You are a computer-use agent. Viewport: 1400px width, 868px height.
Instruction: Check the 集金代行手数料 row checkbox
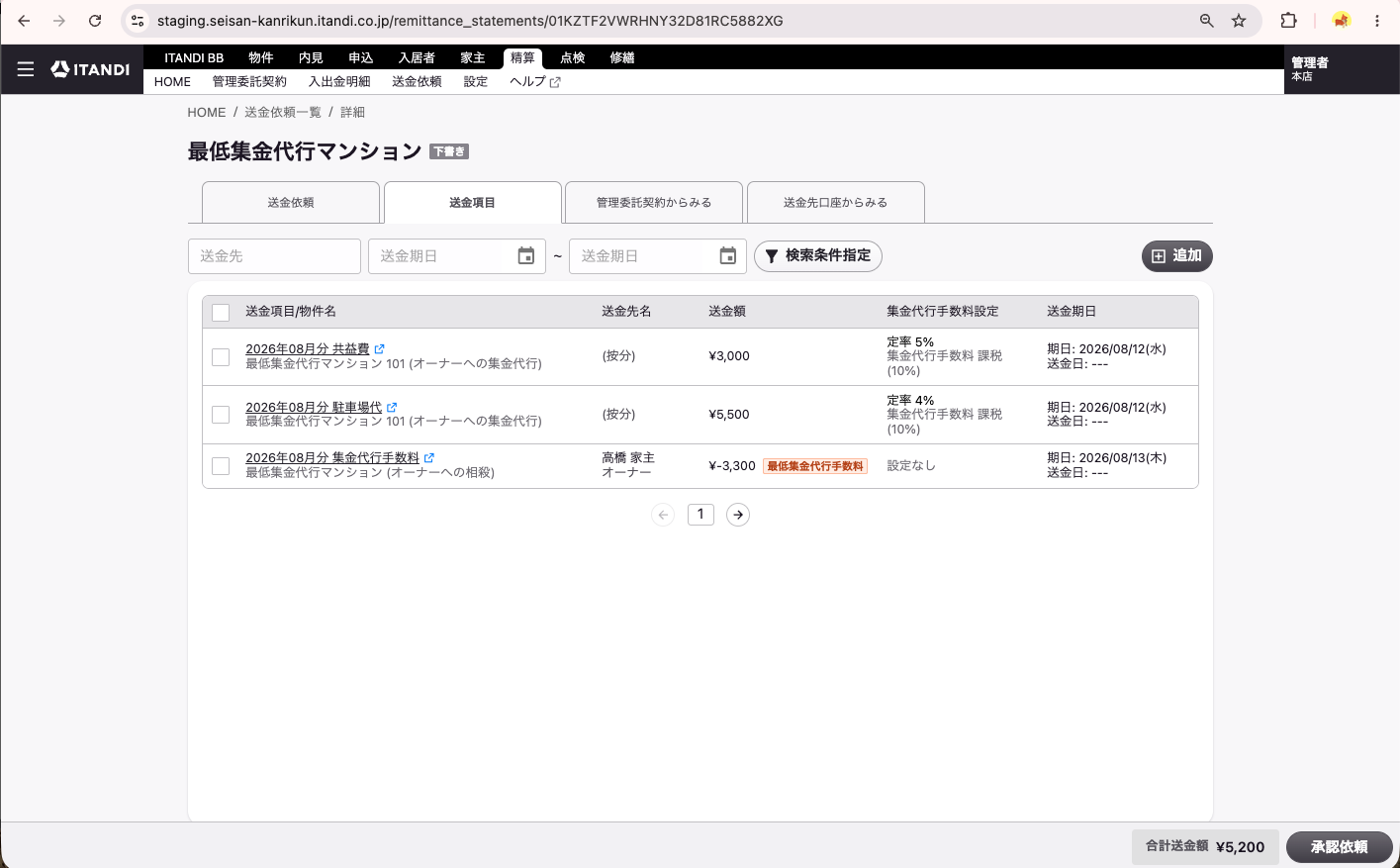[x=221, y=465]
